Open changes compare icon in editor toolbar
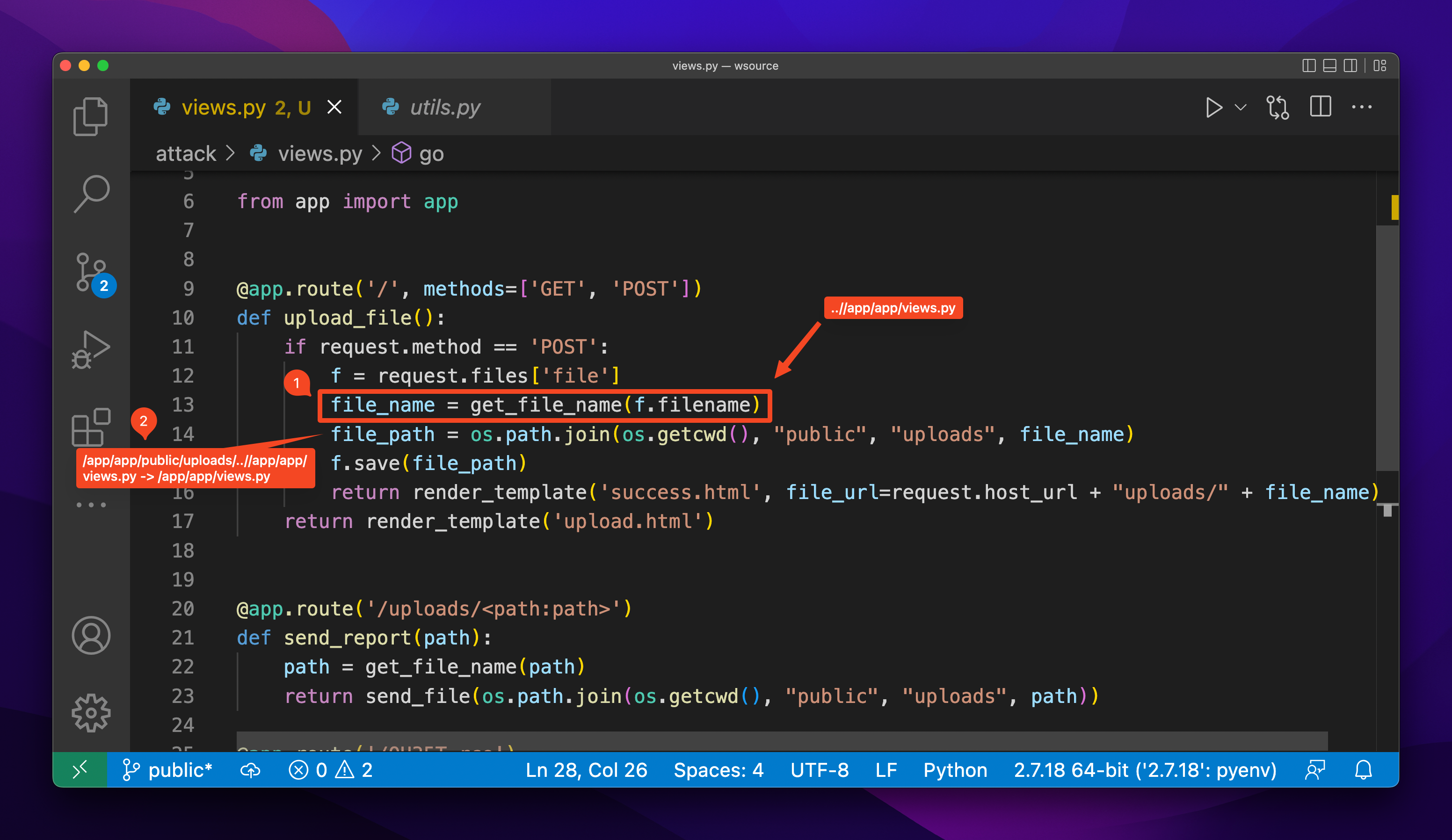 click(x=1278, y=108)
